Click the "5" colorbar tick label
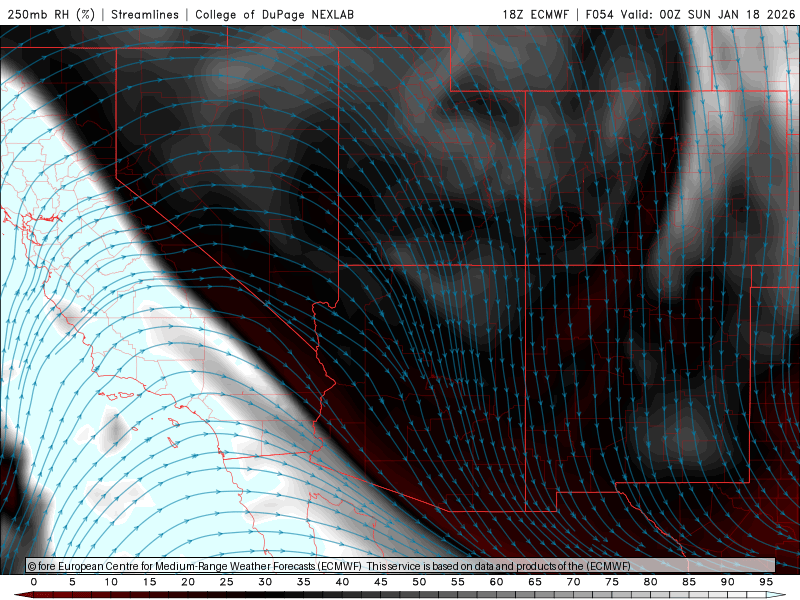Screen dimensions: 800x600 (x=72, y=582)
